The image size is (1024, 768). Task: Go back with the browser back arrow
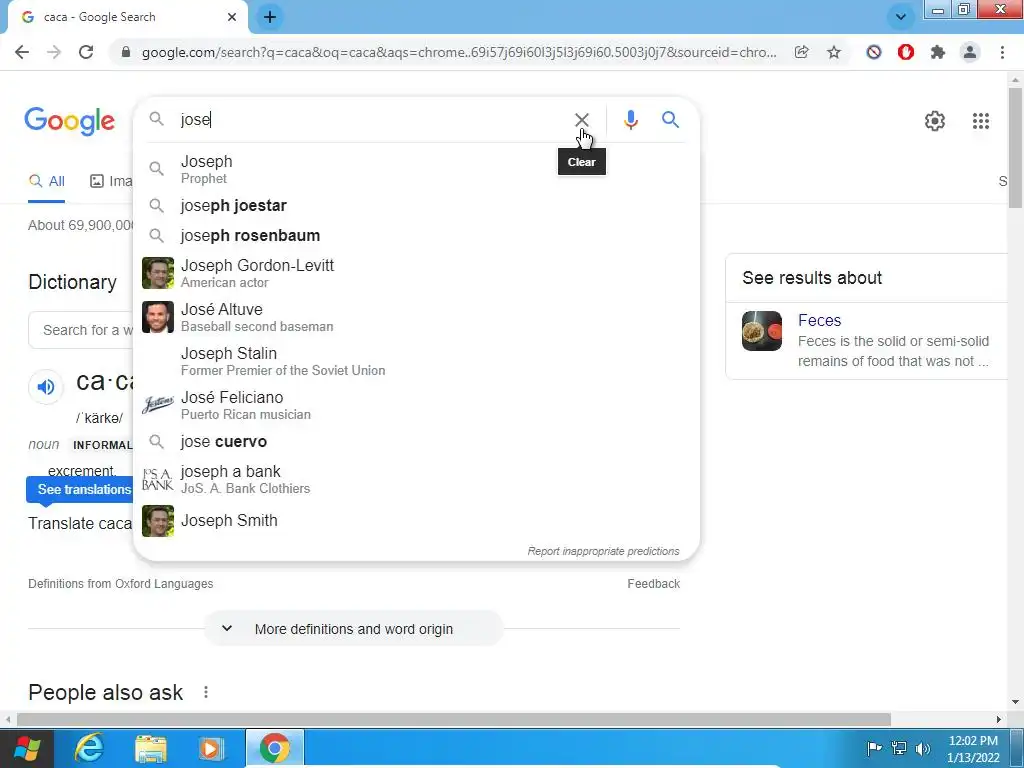click(22, 52)
